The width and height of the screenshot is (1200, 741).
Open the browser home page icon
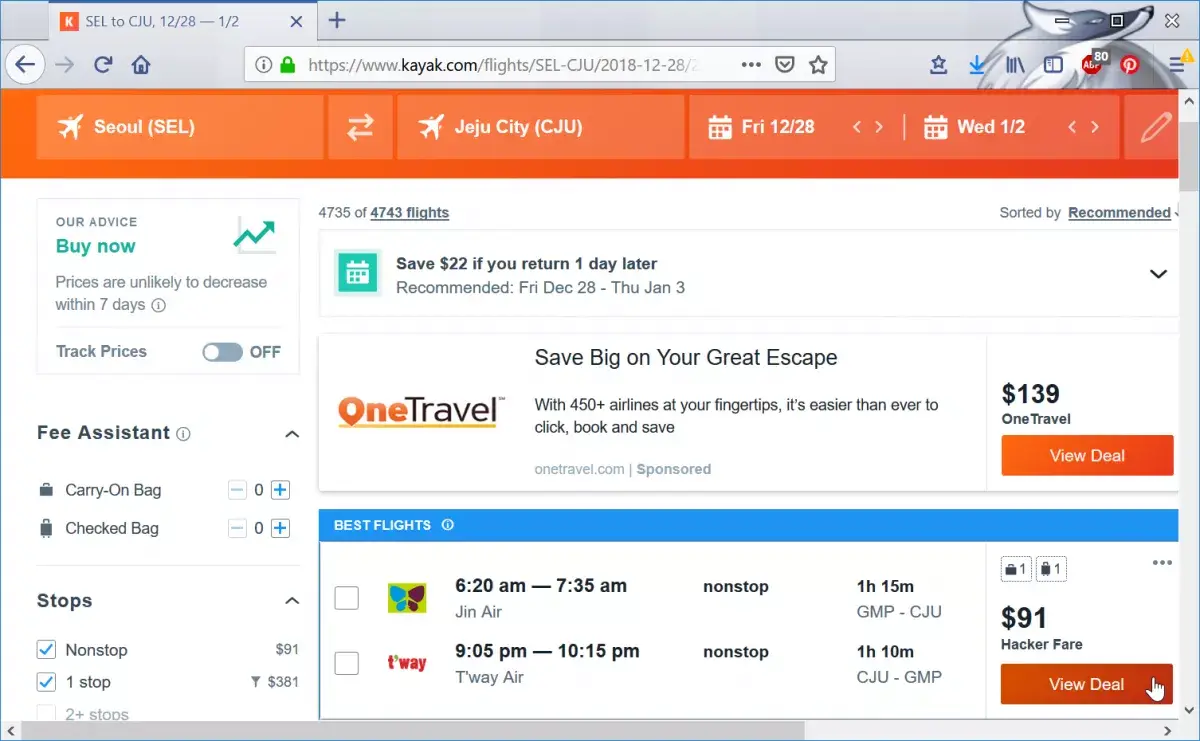point(141,65)
